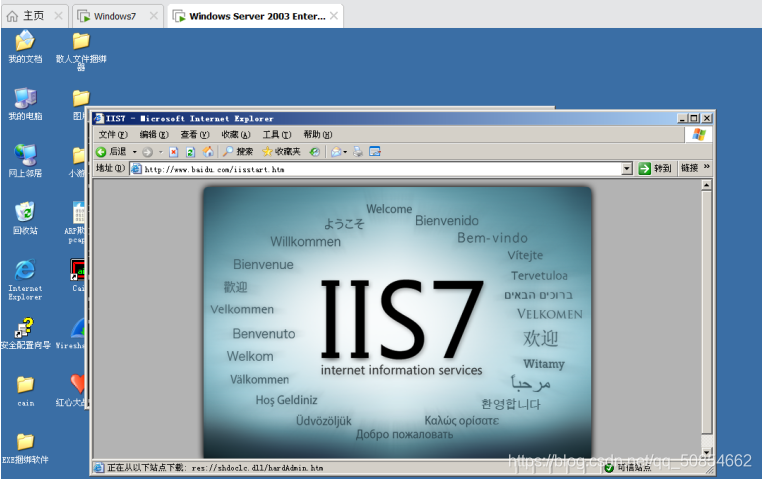Expand the Links bar chevron
The width and height of the screenshot is (762, 480).
click(x=707, y=167)
